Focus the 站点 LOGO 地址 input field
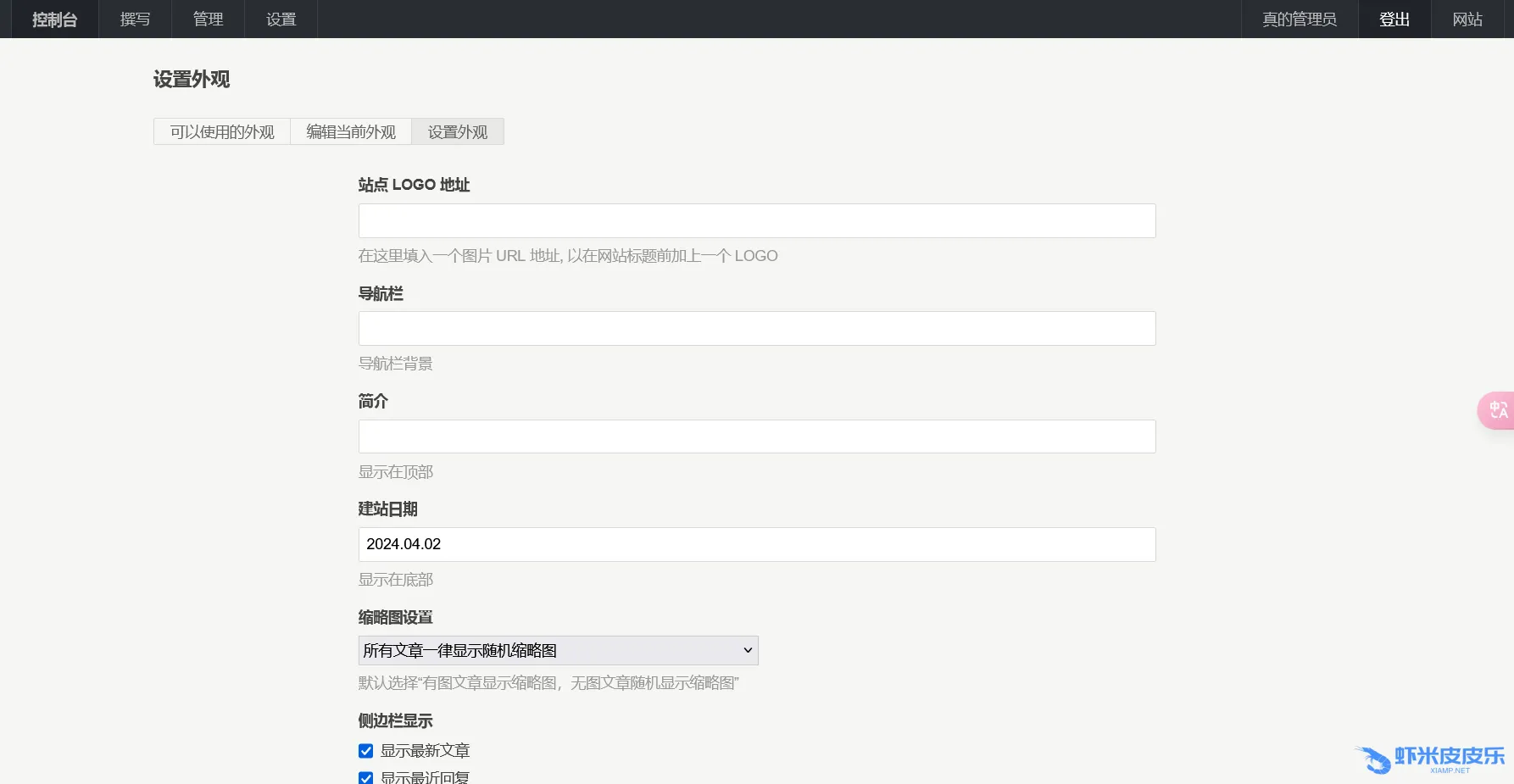 (756, 221)
